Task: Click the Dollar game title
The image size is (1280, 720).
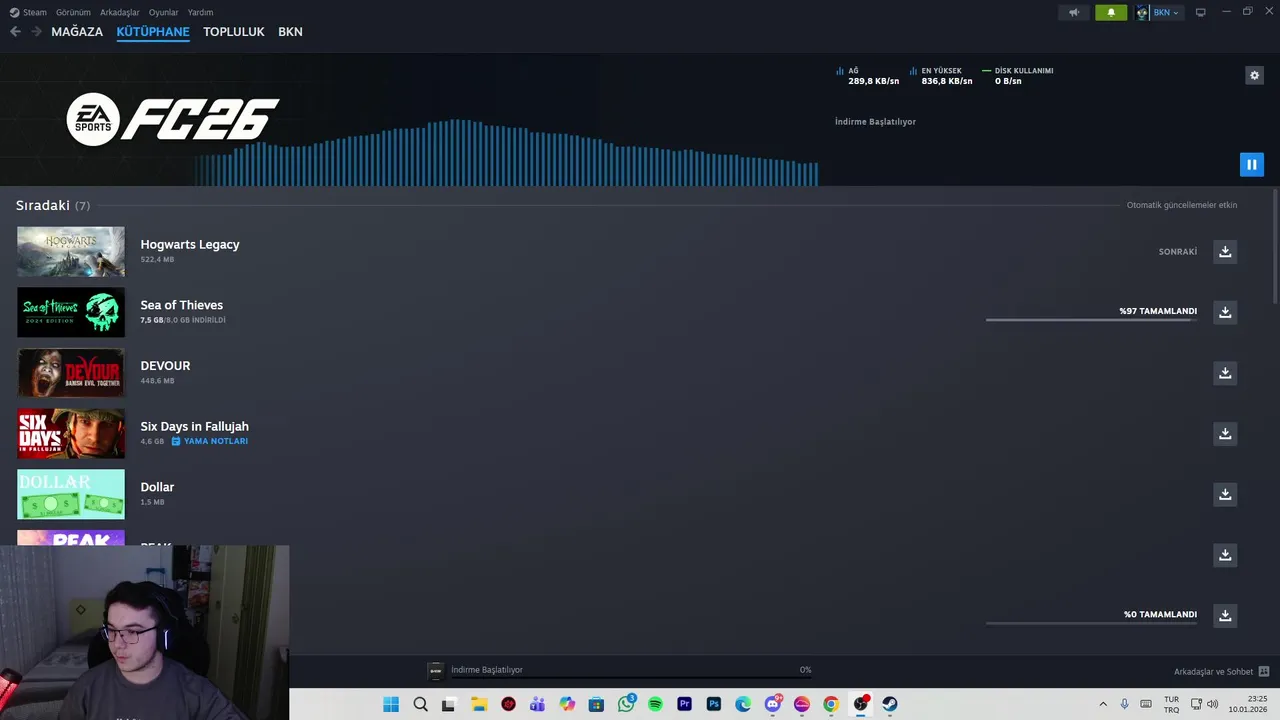Action: pos(157,487)
